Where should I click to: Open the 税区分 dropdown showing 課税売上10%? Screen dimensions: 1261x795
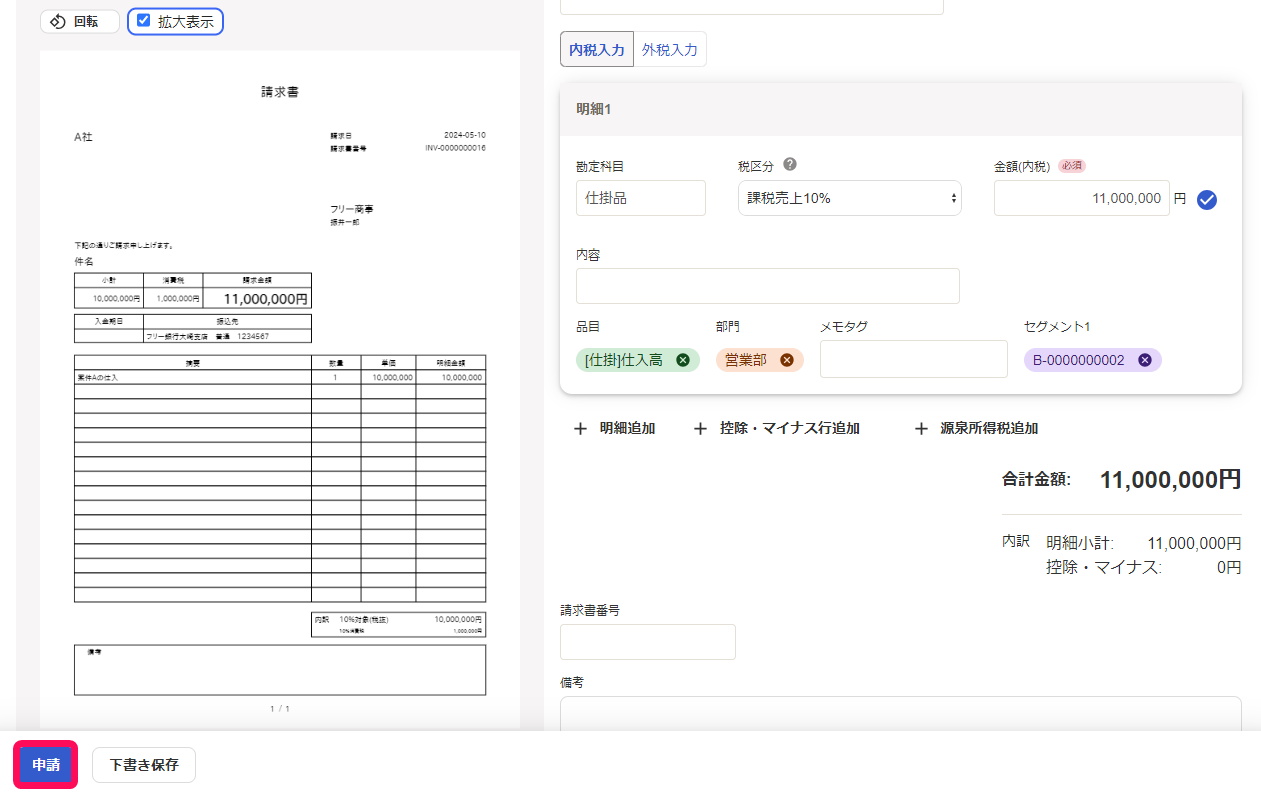tap(850, 198)
